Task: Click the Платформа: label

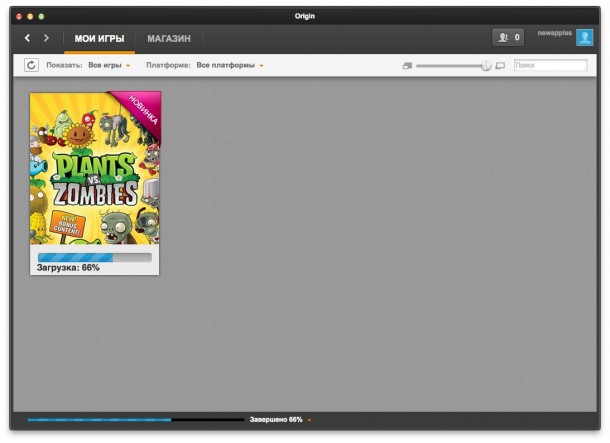Action: click(168, 65)
